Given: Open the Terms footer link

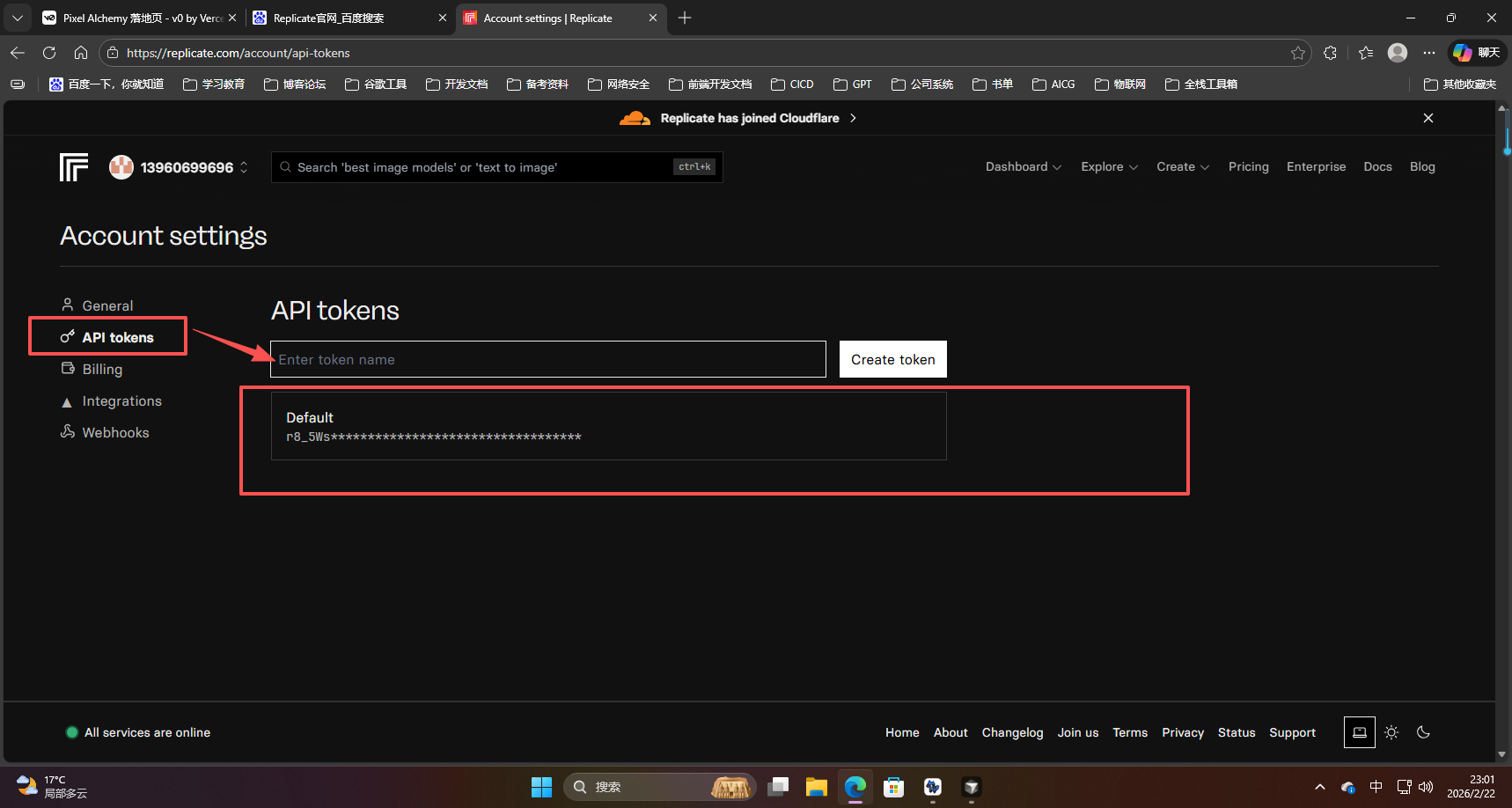Looking at the screenshot, I should [1130, 732].
